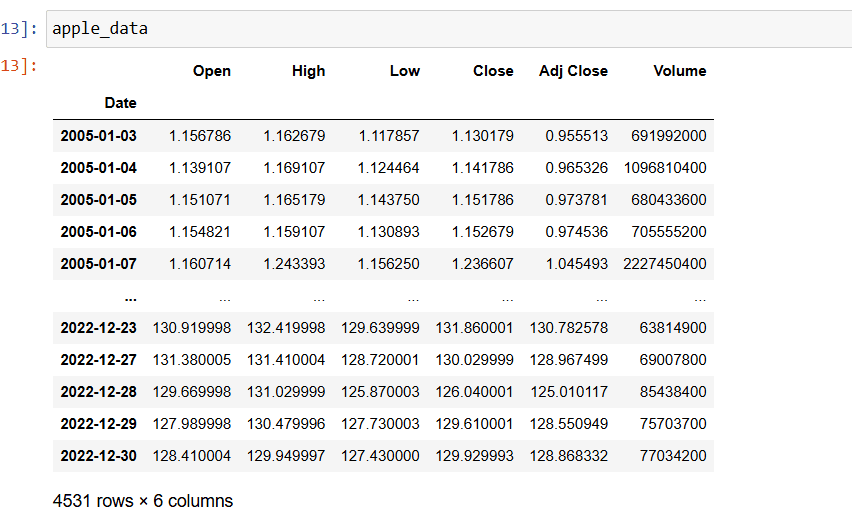
Task: Click Close value 1.130179
Action: coord(483,136)
